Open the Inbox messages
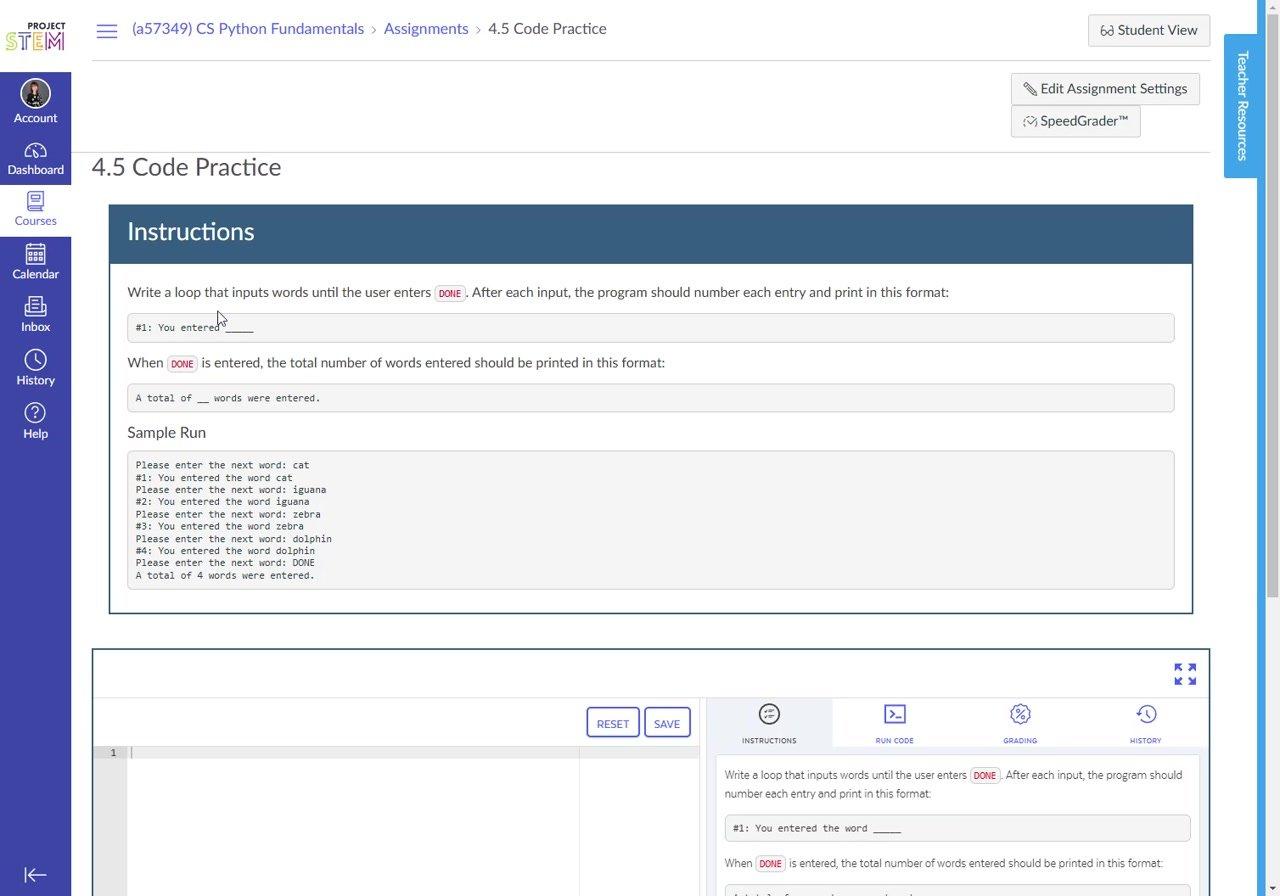Screen dimensions: 1280x896 [x=35, y=314]
